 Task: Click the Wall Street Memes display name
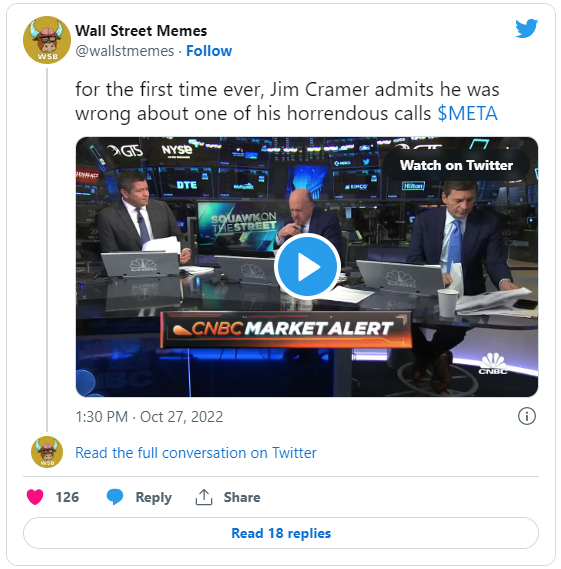click(x=141, y=31)
